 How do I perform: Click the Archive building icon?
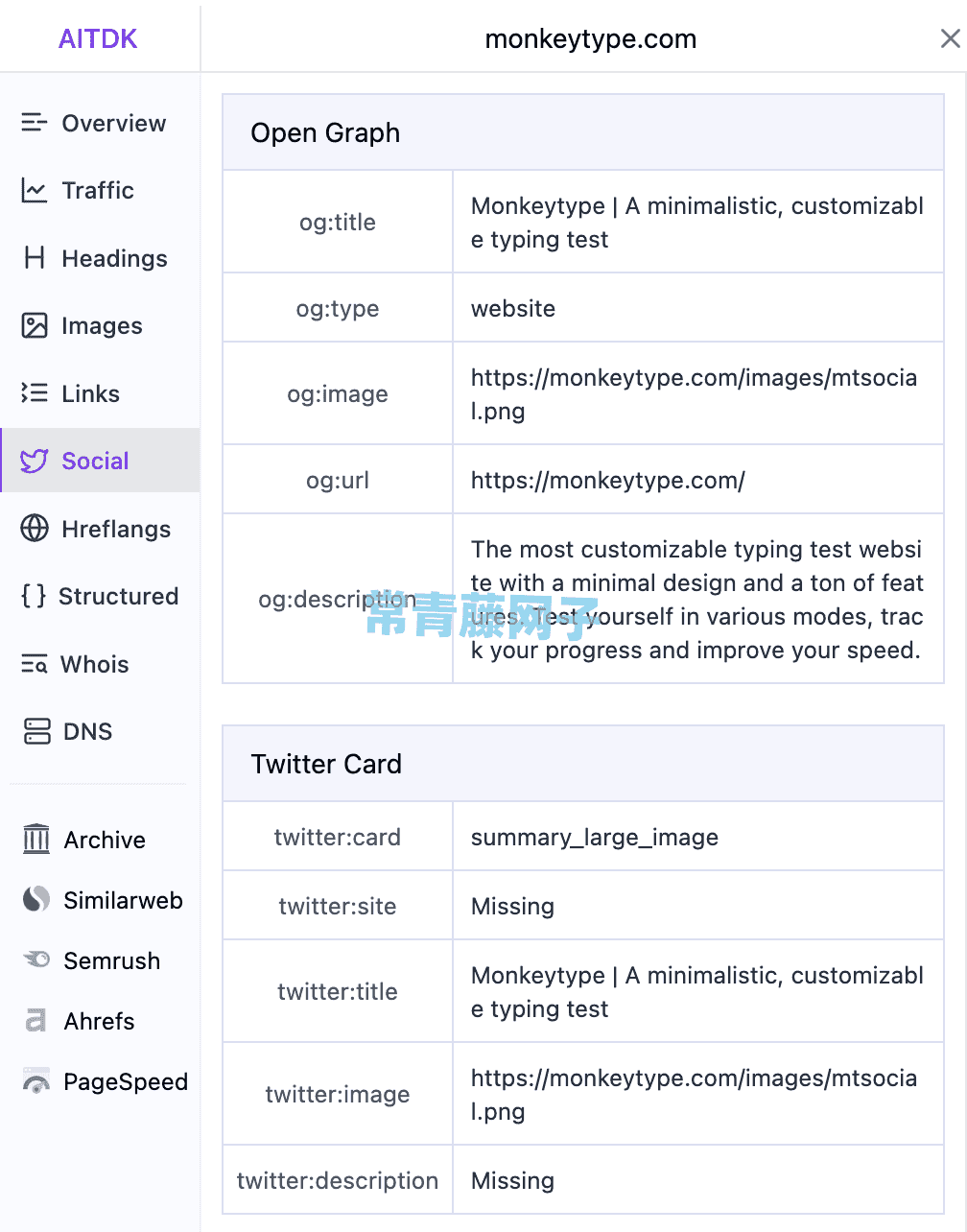(x=36, y=839)
